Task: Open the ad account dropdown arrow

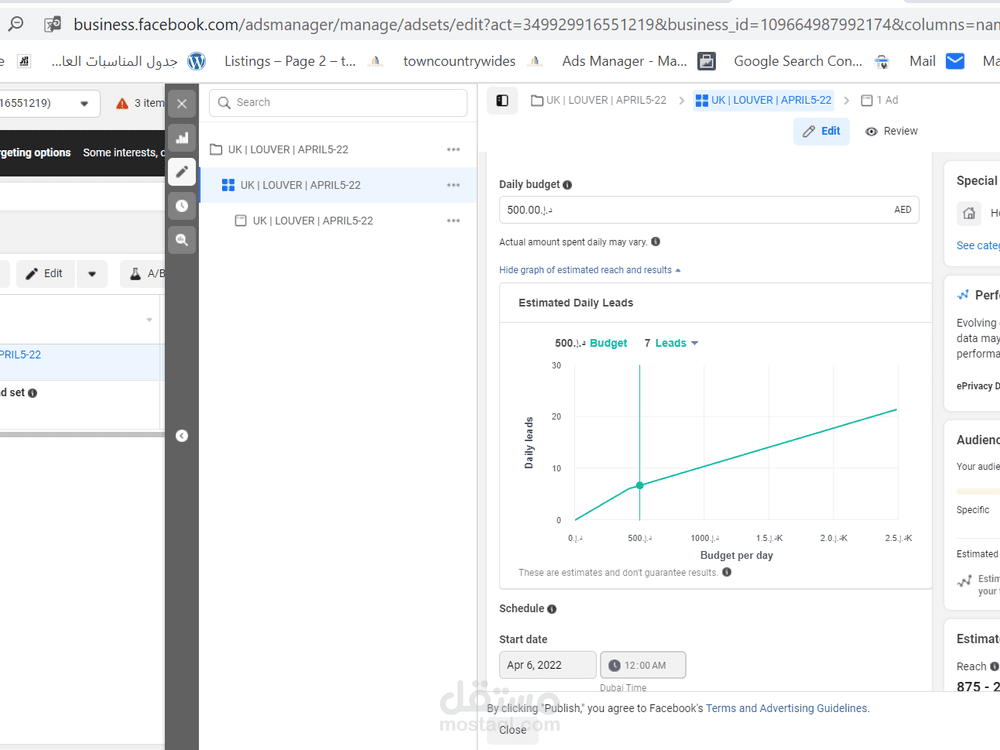Action: click(84, 103)
